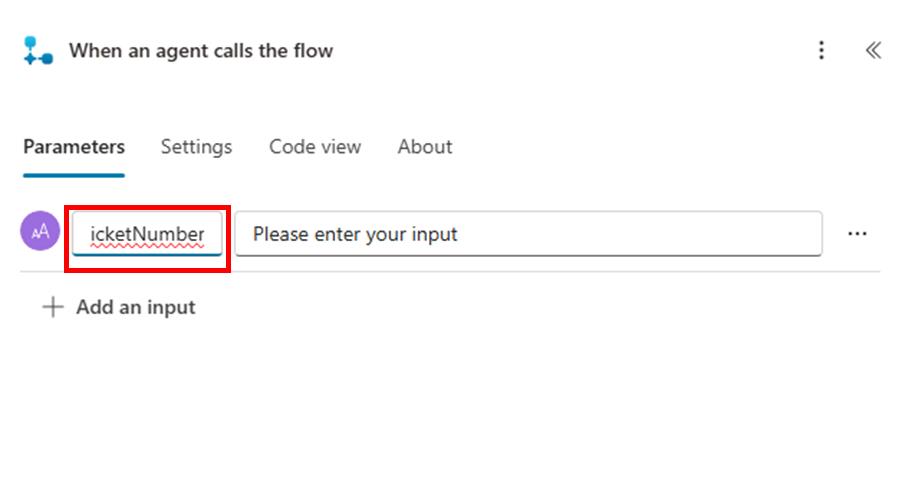Open the vertical three-dot more options menu
This screenshot has height=503, width=902.
[821, 51]
